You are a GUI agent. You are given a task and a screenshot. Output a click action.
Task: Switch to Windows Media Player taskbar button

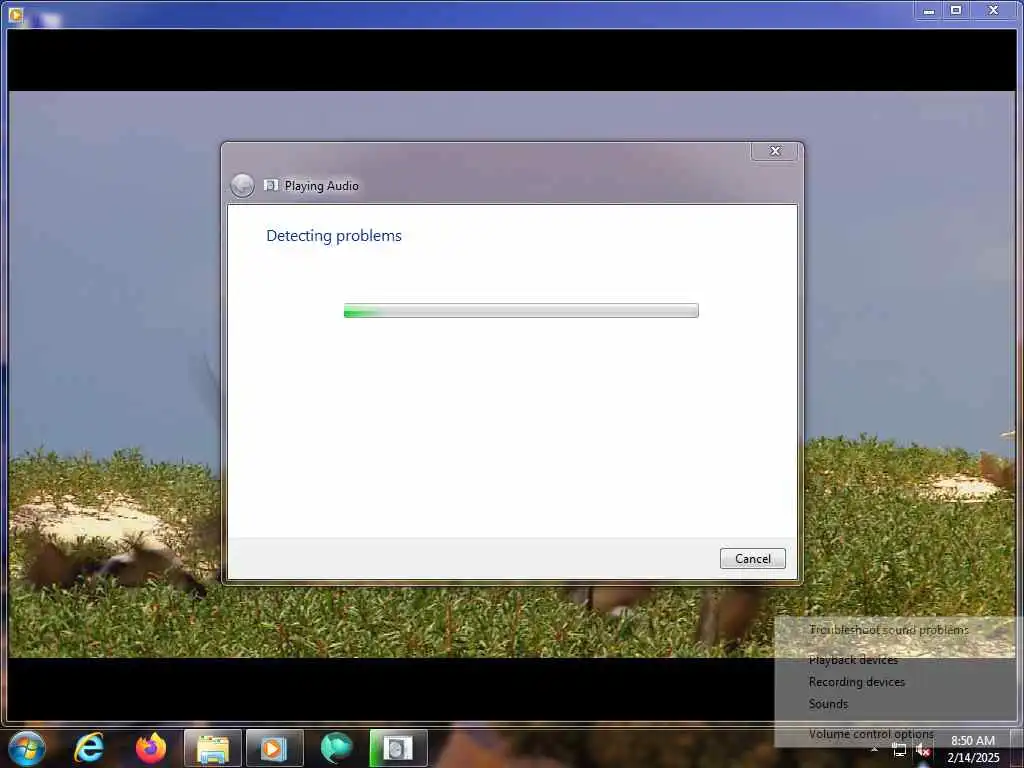(274, 748)
